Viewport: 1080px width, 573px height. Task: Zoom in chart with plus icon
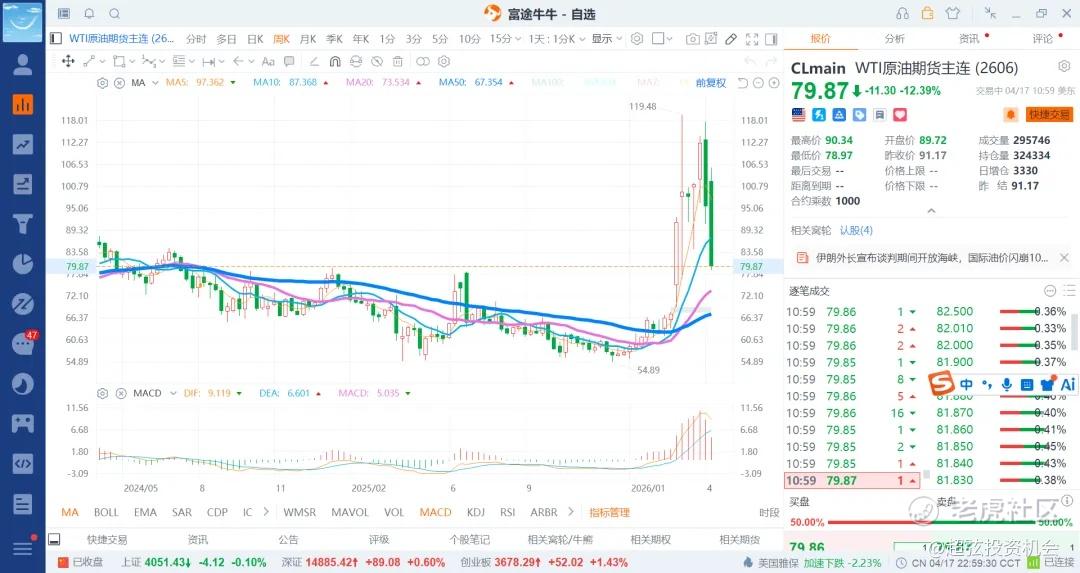(774, 83)
